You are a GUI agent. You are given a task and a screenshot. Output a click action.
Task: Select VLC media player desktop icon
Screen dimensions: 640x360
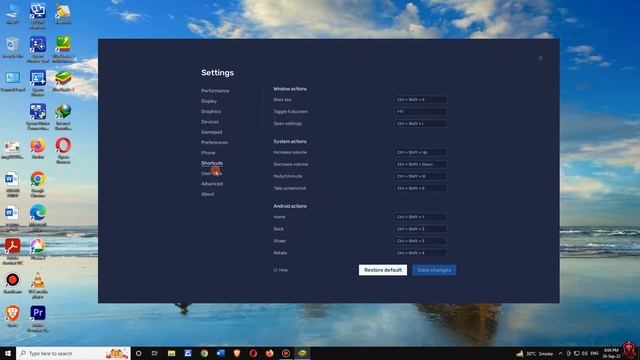(x=38, y=285)
